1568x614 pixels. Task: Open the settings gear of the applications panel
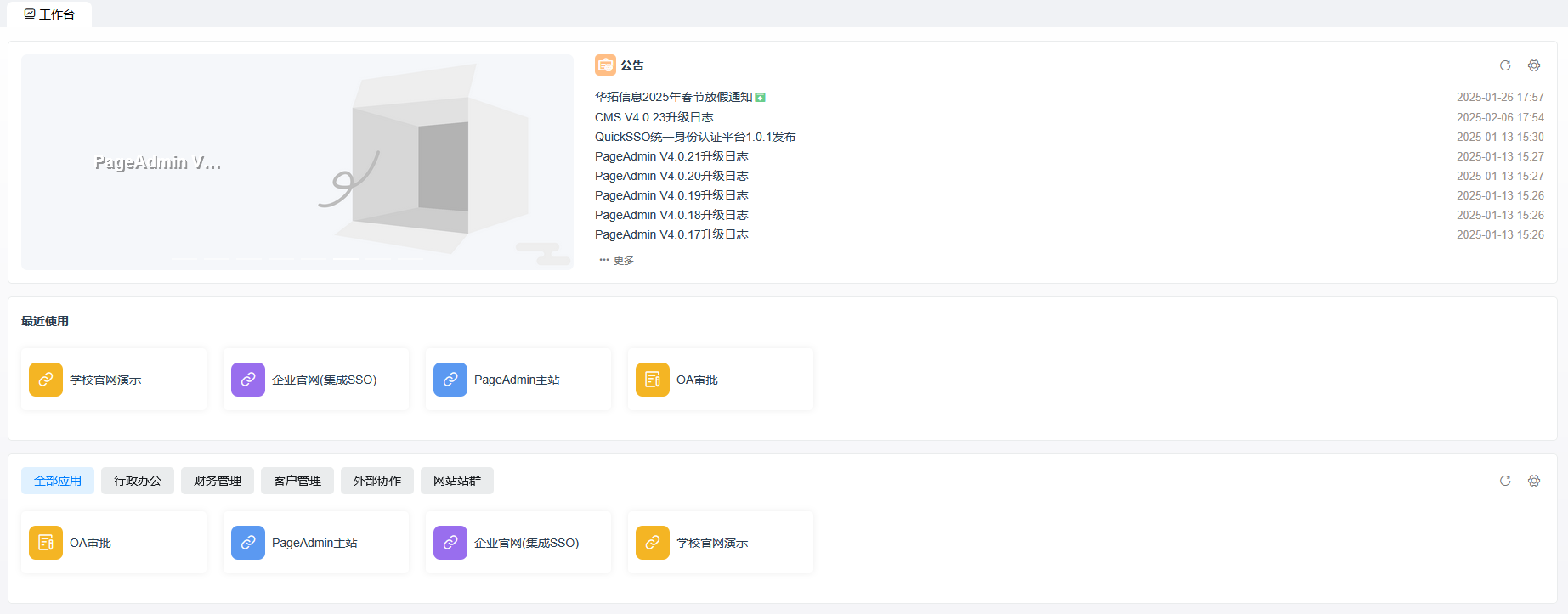(x=1534, y=481)
